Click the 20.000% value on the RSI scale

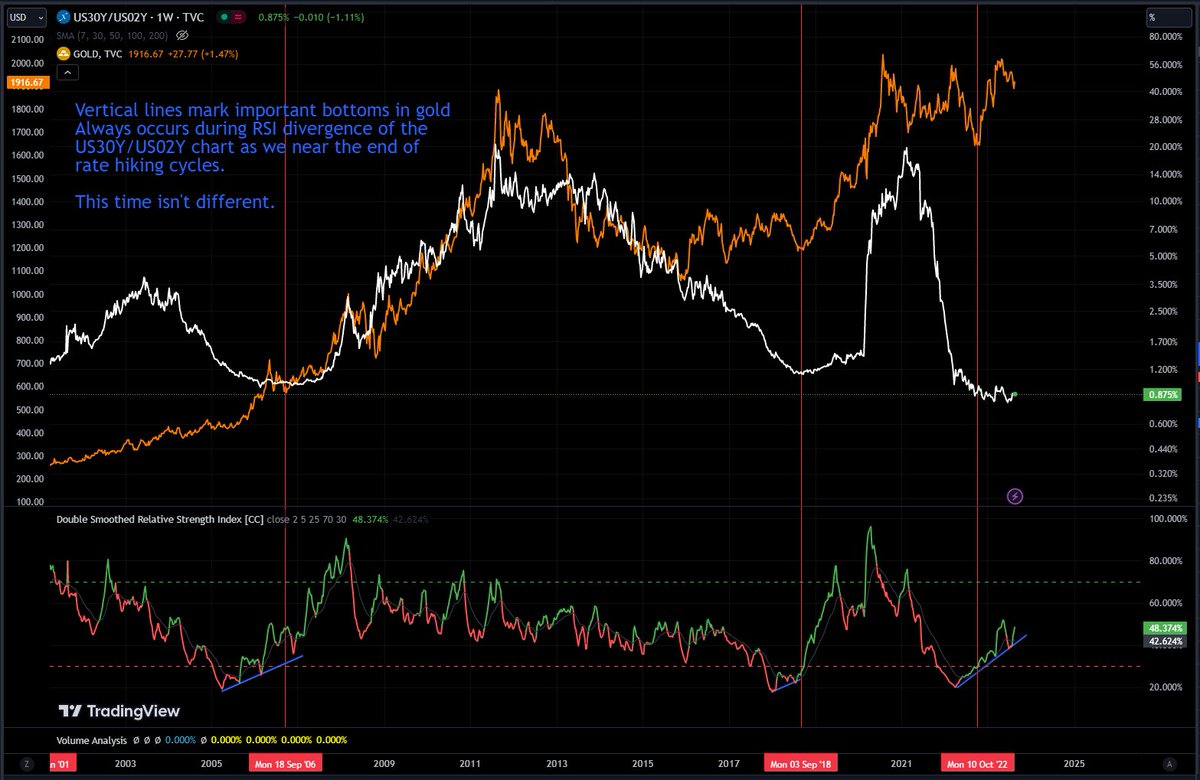point(1165,687)
